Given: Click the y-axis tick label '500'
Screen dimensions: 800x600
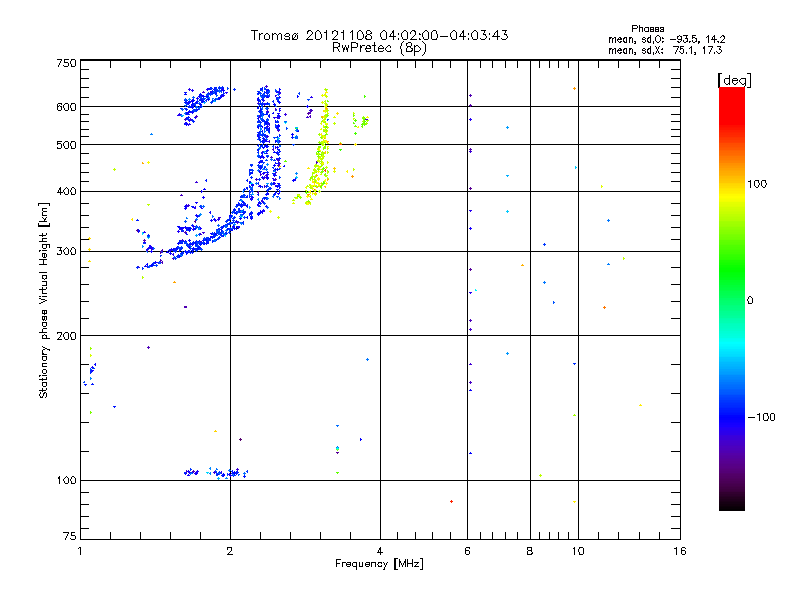Looking at the screenshot, I should [x=66, y=145].
